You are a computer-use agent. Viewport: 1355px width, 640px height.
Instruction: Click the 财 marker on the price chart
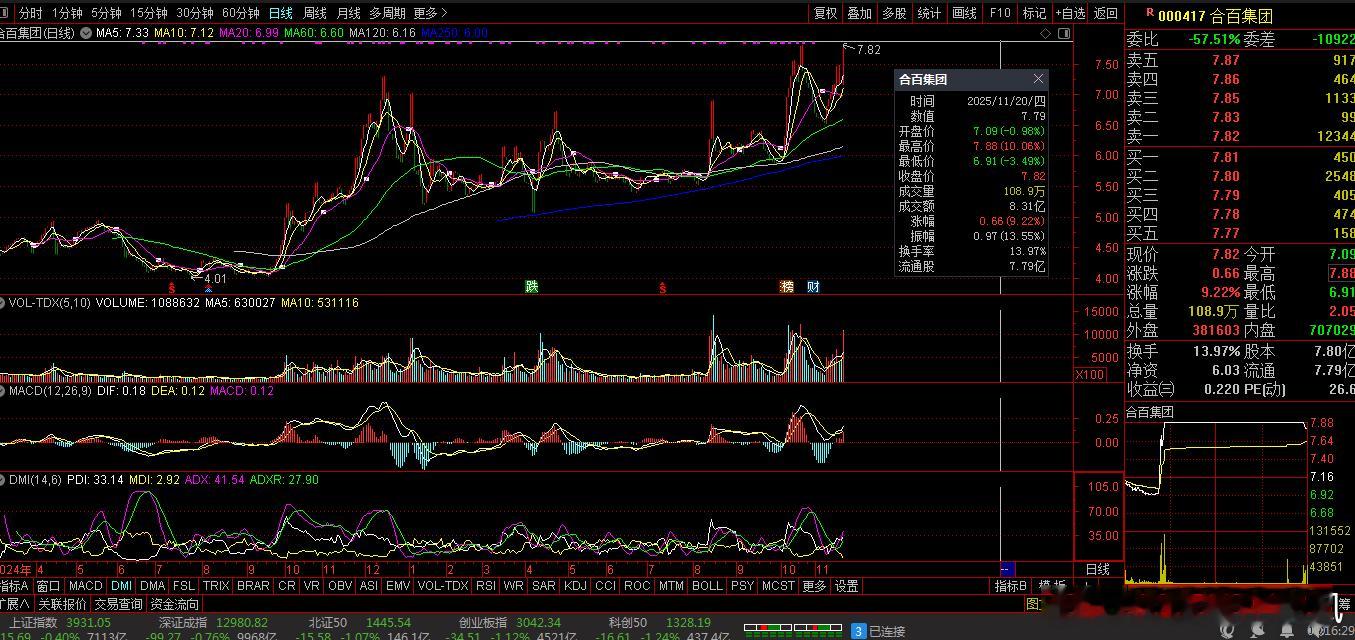point(814,287)
